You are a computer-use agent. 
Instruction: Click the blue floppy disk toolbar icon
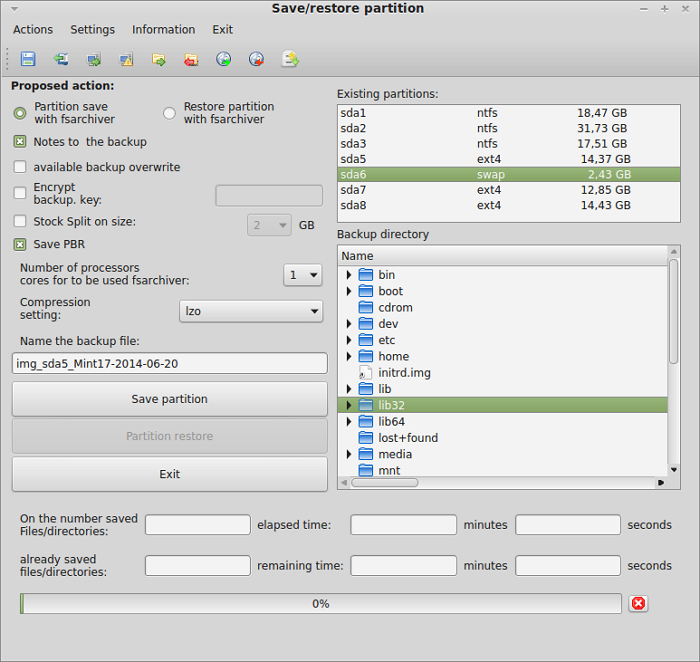point(28,59)
